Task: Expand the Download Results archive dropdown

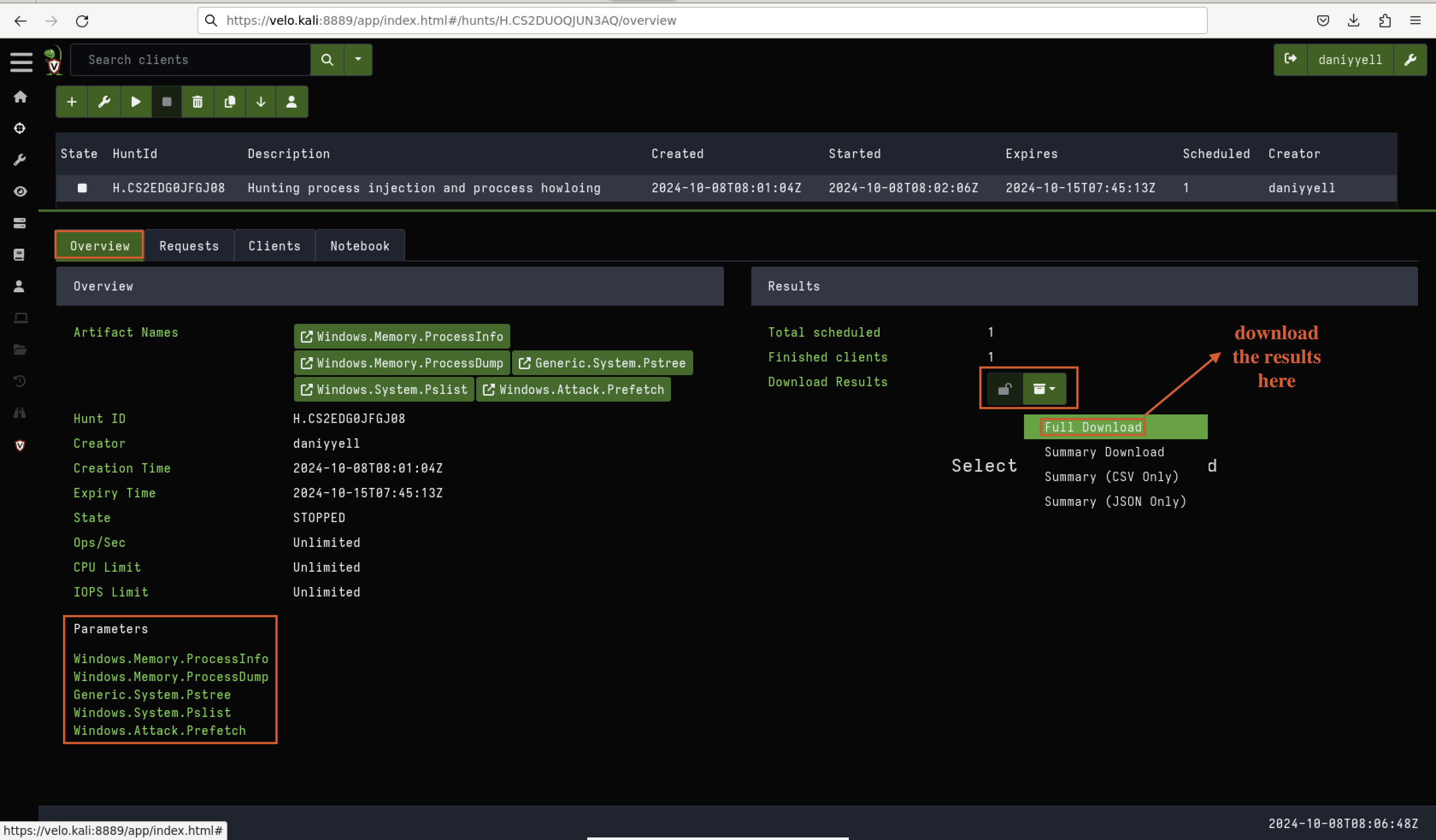Action: (x=1044, y=389)
